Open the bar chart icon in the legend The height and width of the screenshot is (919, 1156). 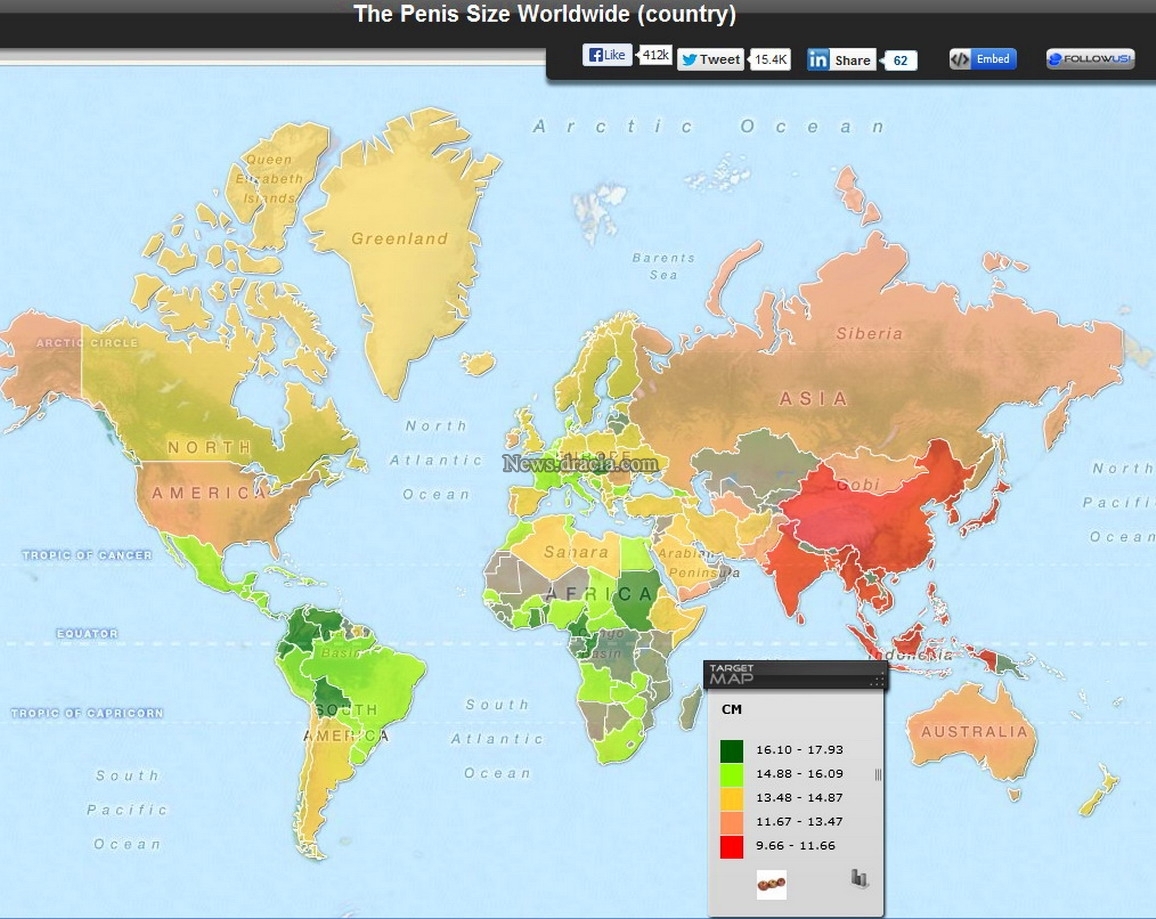[x=859, y=878]
